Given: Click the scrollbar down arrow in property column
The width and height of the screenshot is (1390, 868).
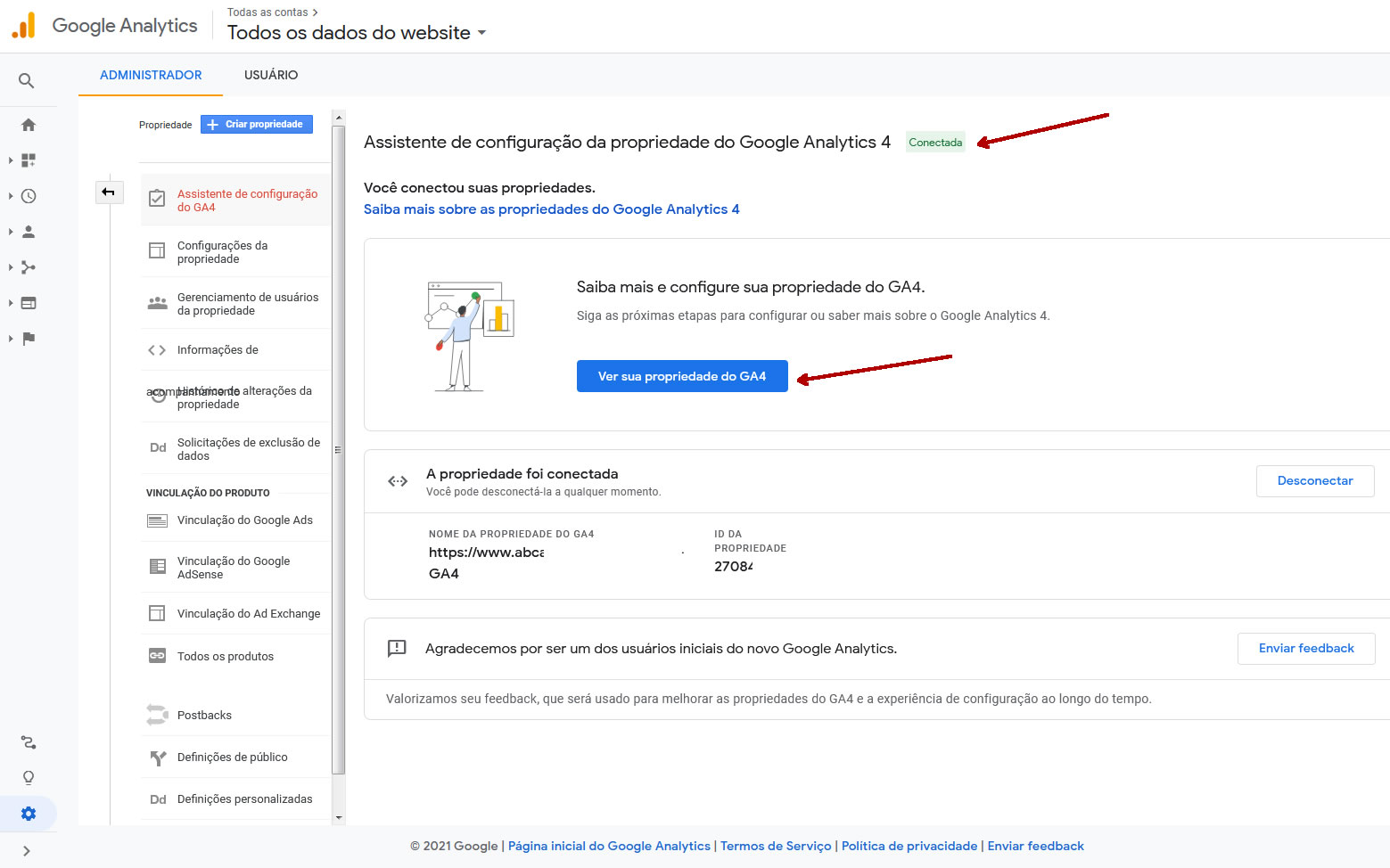Looking at the screenshot, I should tap(338, 817).
